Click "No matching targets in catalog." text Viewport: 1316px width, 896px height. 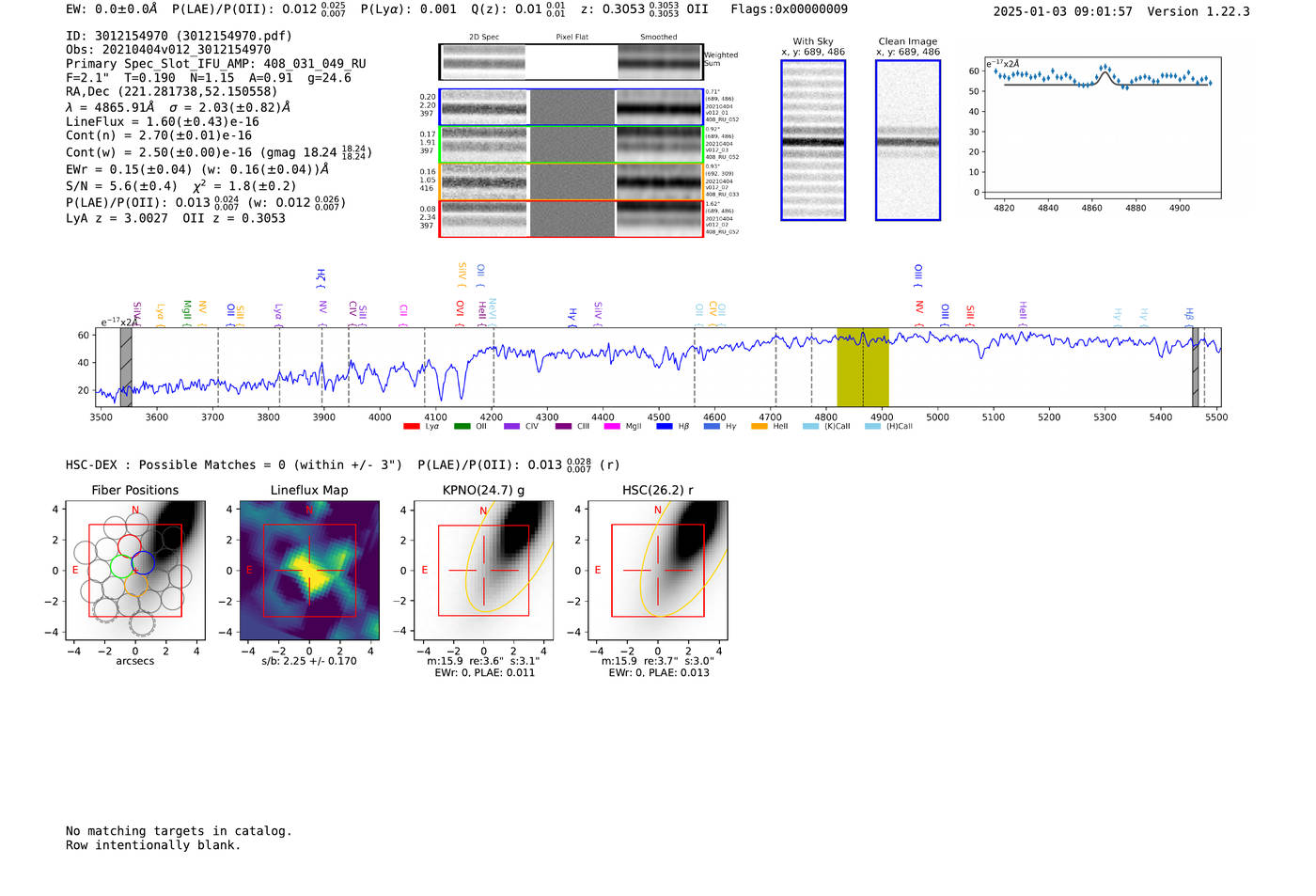click(179, 831)
